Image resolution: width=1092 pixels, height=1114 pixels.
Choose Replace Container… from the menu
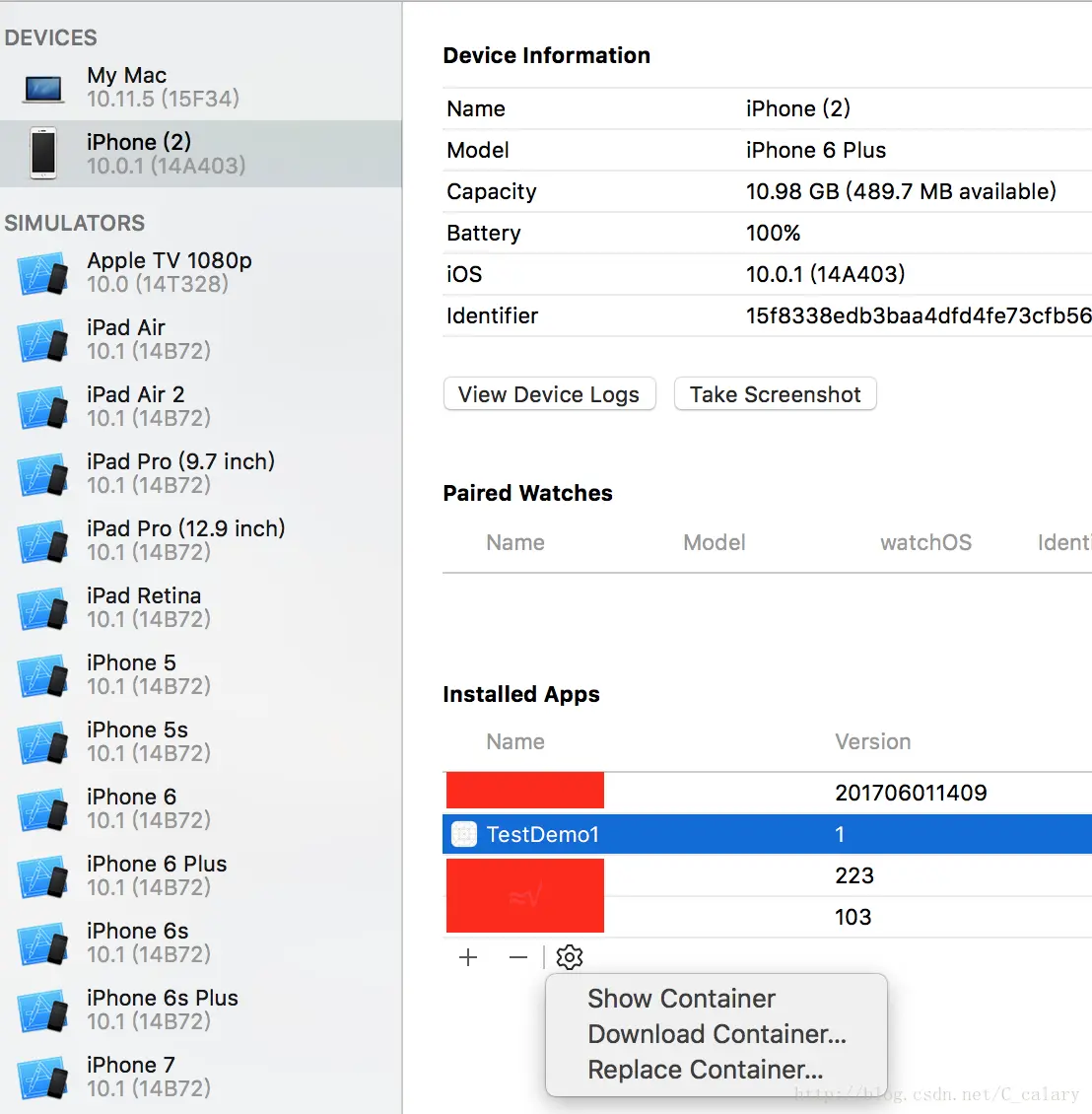coord(705,1070)
